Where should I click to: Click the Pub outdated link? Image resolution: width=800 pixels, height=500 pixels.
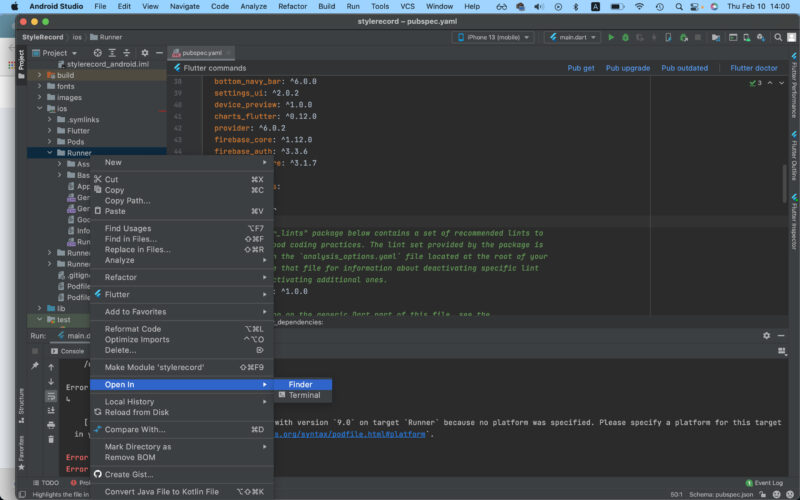pyautogui.click(x=684, y=68)
